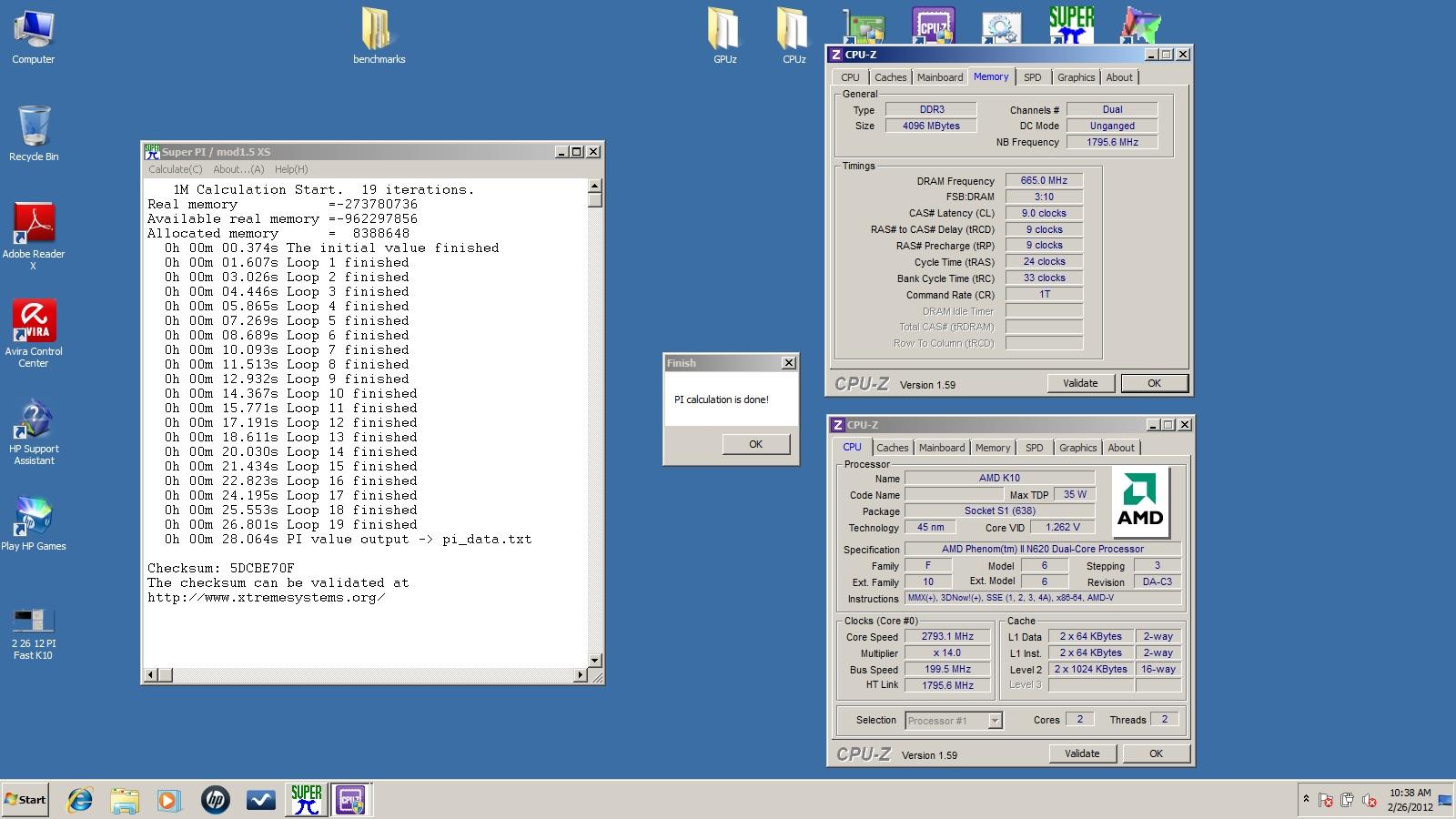Viewport: 1456px width, 819px height.
Task: Click Validate in lower CPU-Z window
Action: click(1082, 753)
